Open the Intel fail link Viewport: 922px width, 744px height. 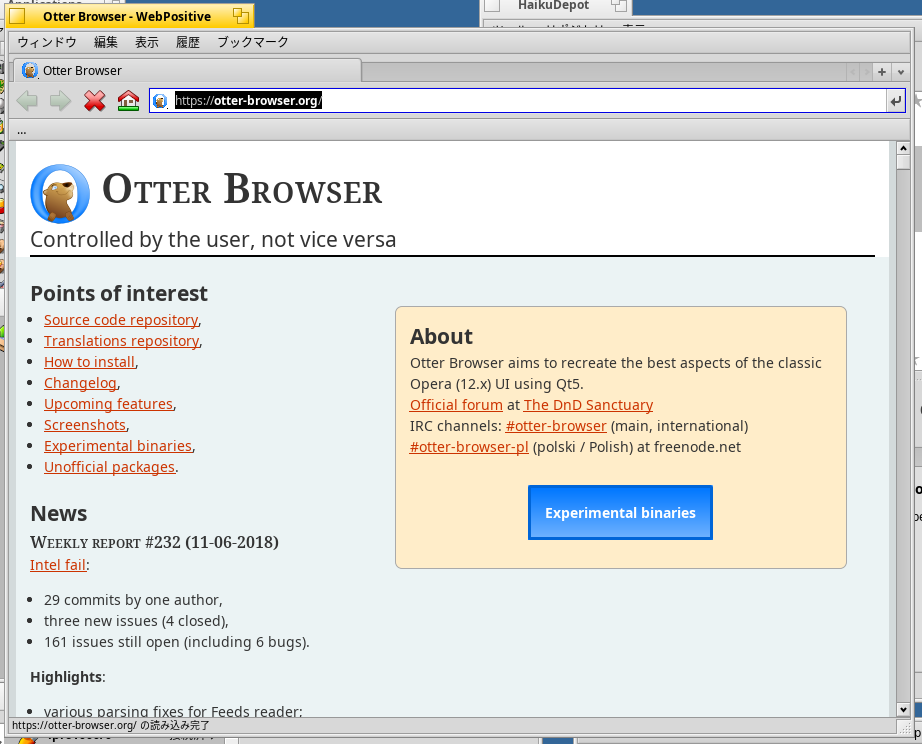coord(58,565)
